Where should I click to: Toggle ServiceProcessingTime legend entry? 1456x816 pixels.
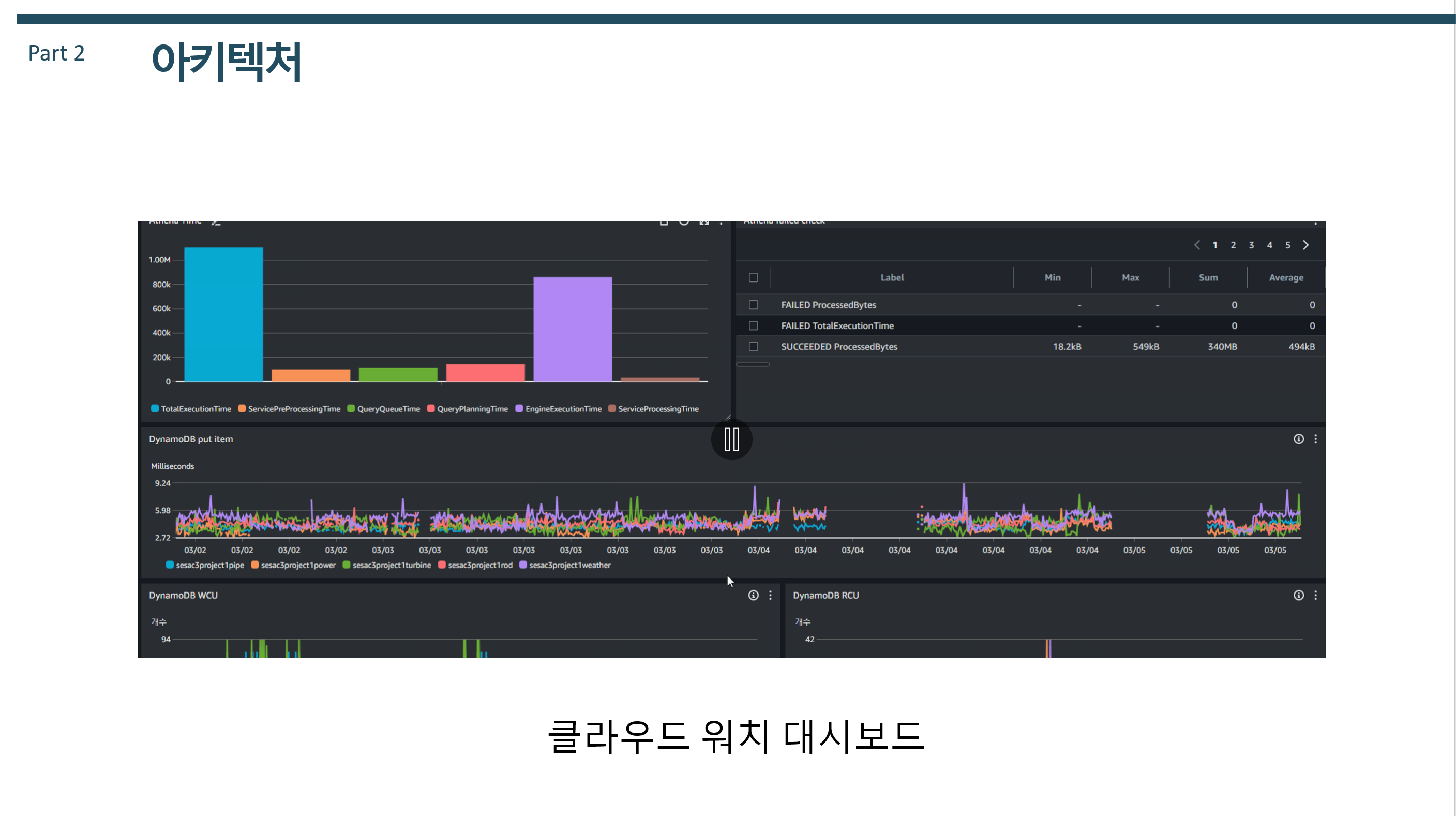(x=653, y=409)
